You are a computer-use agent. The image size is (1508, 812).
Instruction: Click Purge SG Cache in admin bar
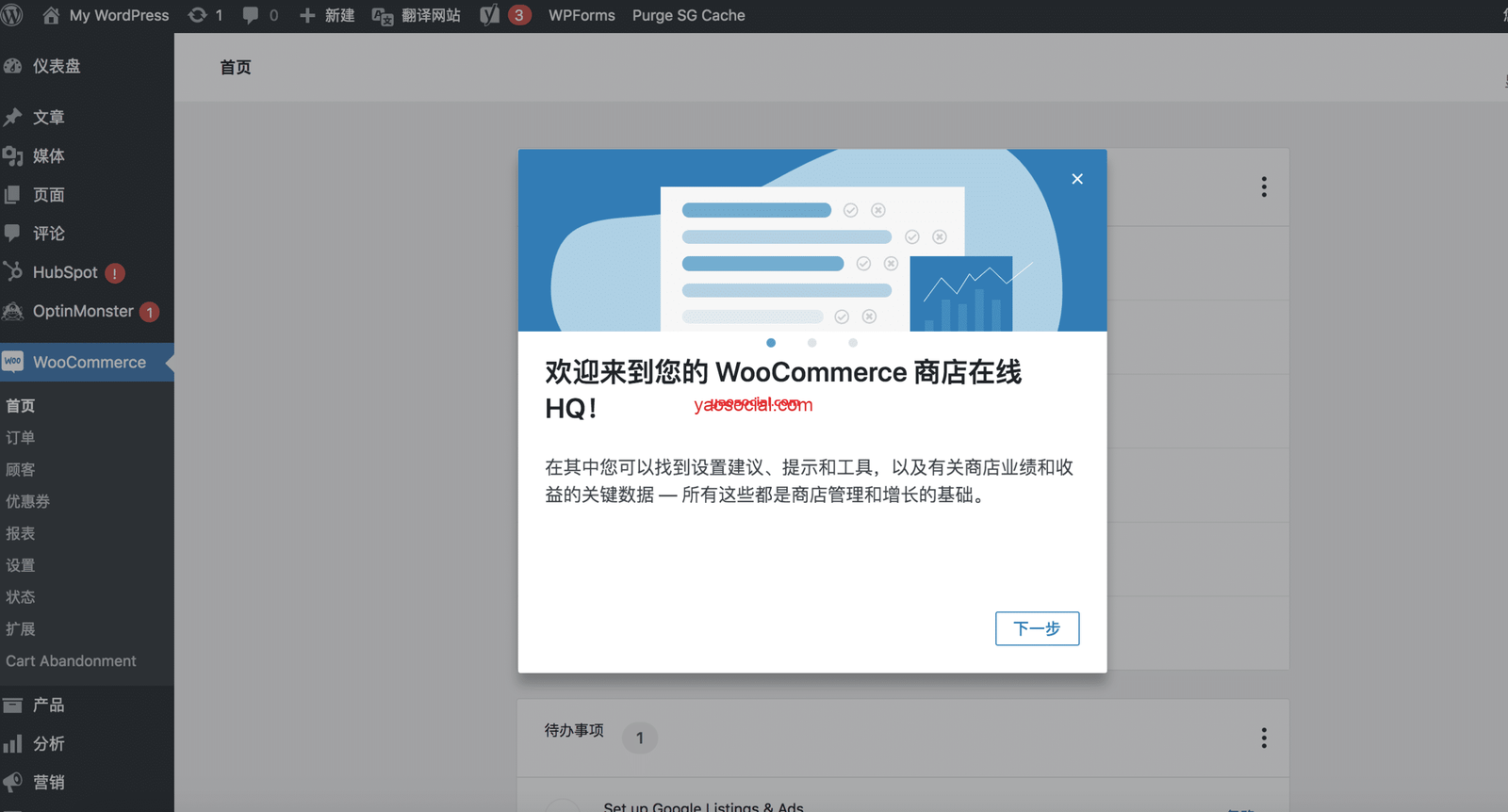point(688,15)
